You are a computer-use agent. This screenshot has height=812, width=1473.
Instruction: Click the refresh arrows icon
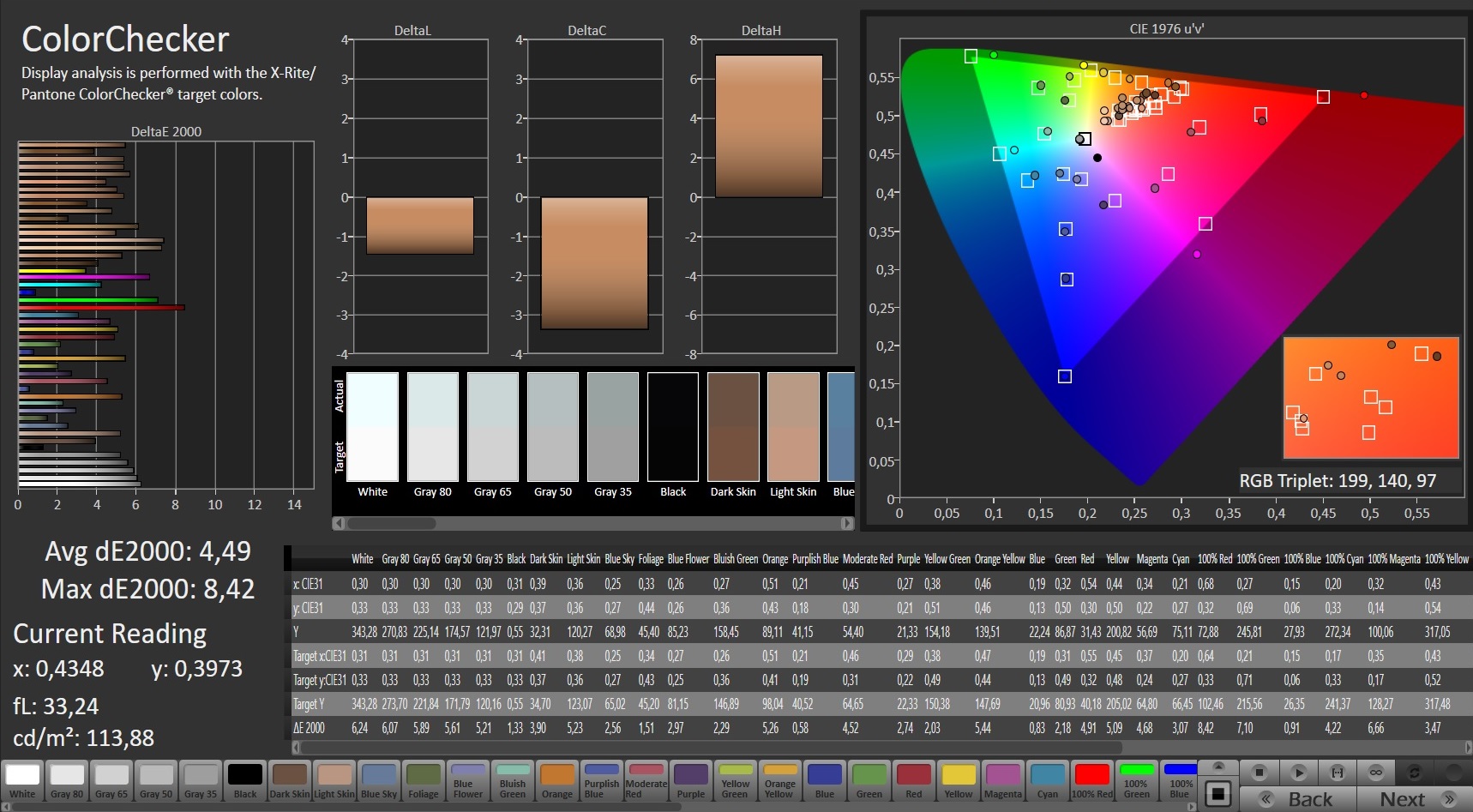(1415, 773)
